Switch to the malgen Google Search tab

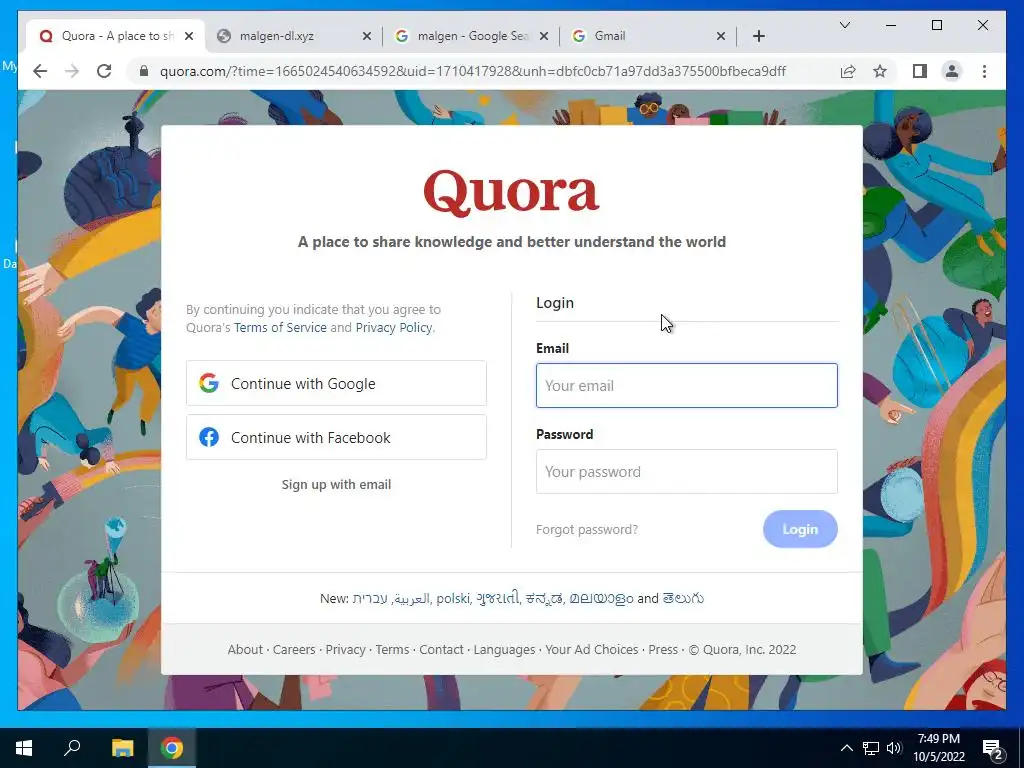tap(470, 36)
